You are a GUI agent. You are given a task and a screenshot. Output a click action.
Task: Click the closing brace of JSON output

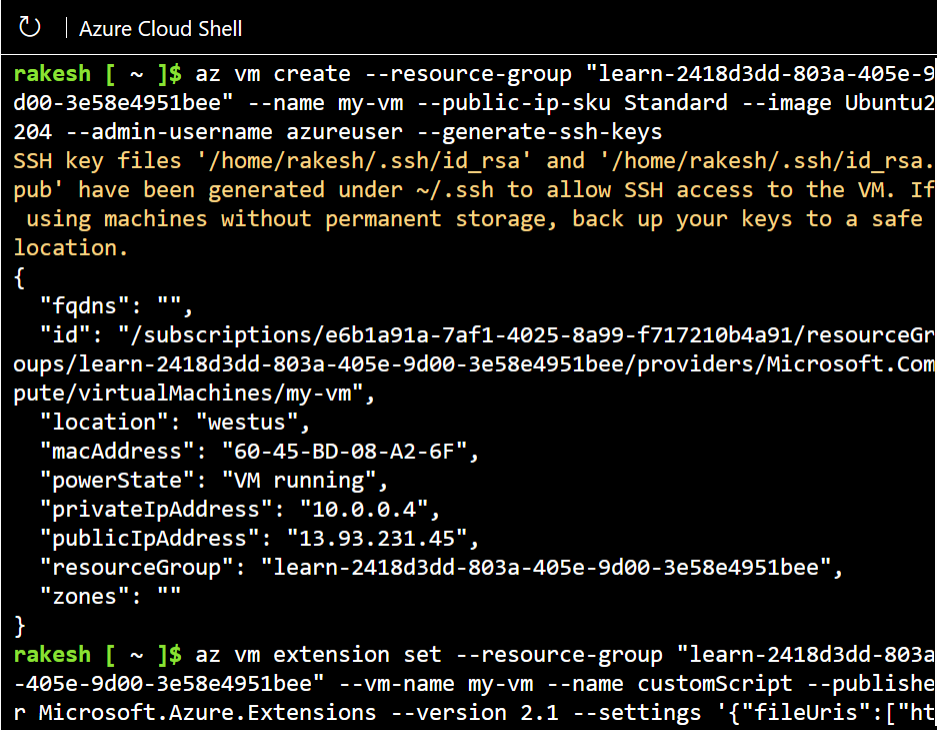tap(19, 626)
